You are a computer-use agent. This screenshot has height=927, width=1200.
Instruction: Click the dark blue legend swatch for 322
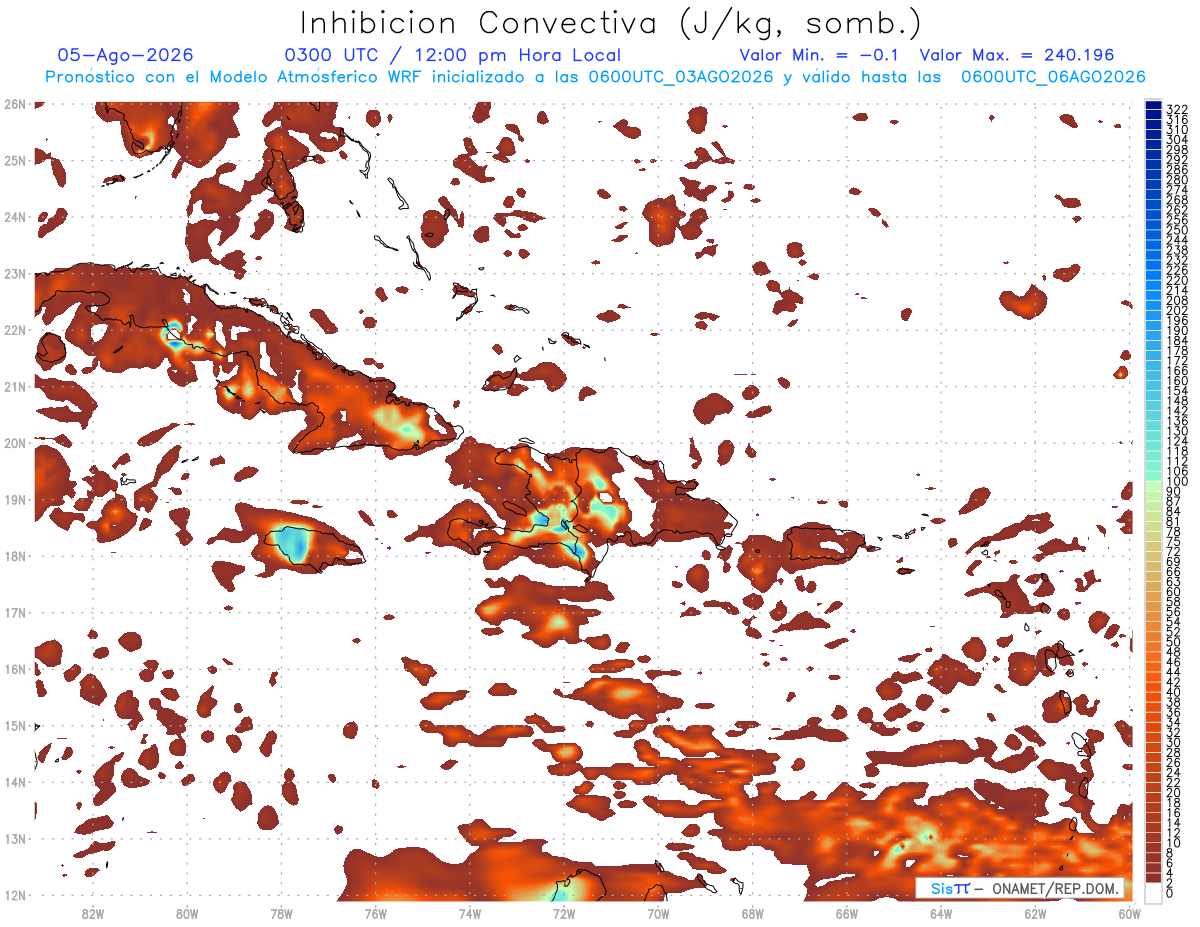[x=1153, y=105]
